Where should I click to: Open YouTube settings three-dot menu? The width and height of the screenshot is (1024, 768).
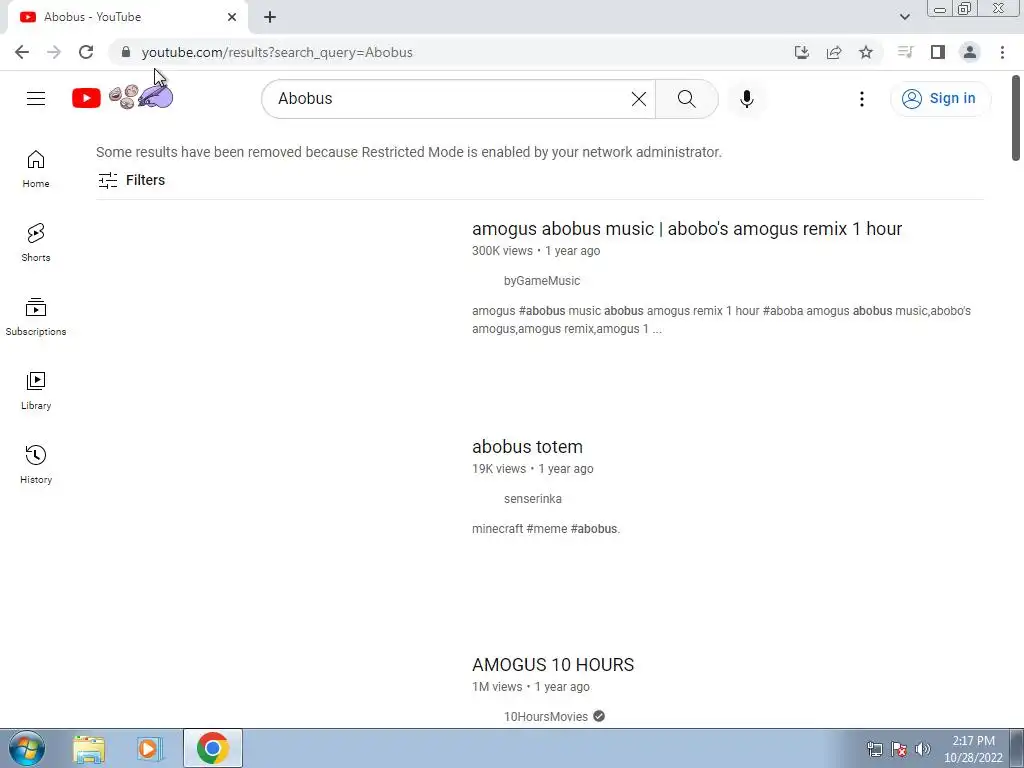[x=861, y=99]
